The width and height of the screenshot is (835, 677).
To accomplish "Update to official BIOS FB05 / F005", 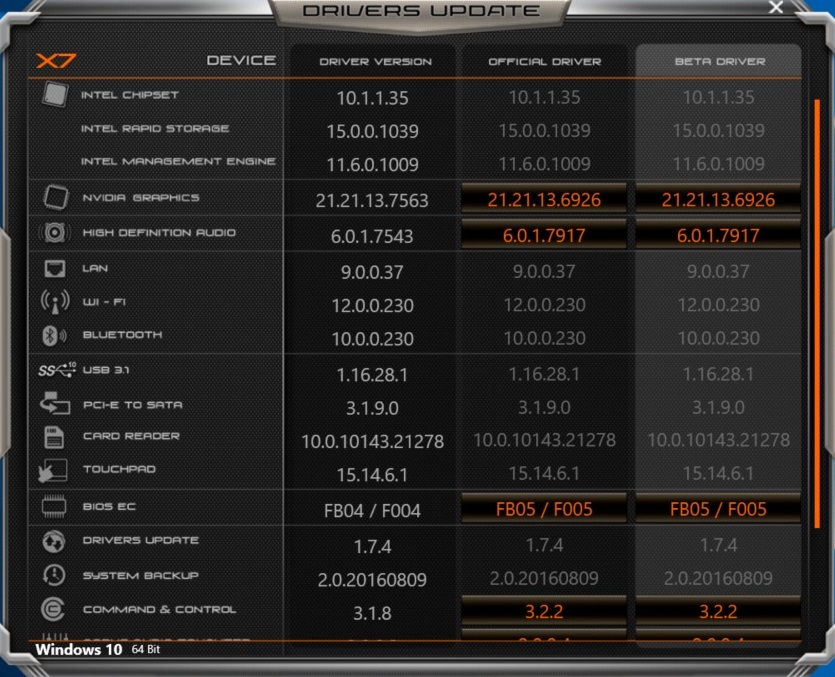I will (x=544, y=509).
